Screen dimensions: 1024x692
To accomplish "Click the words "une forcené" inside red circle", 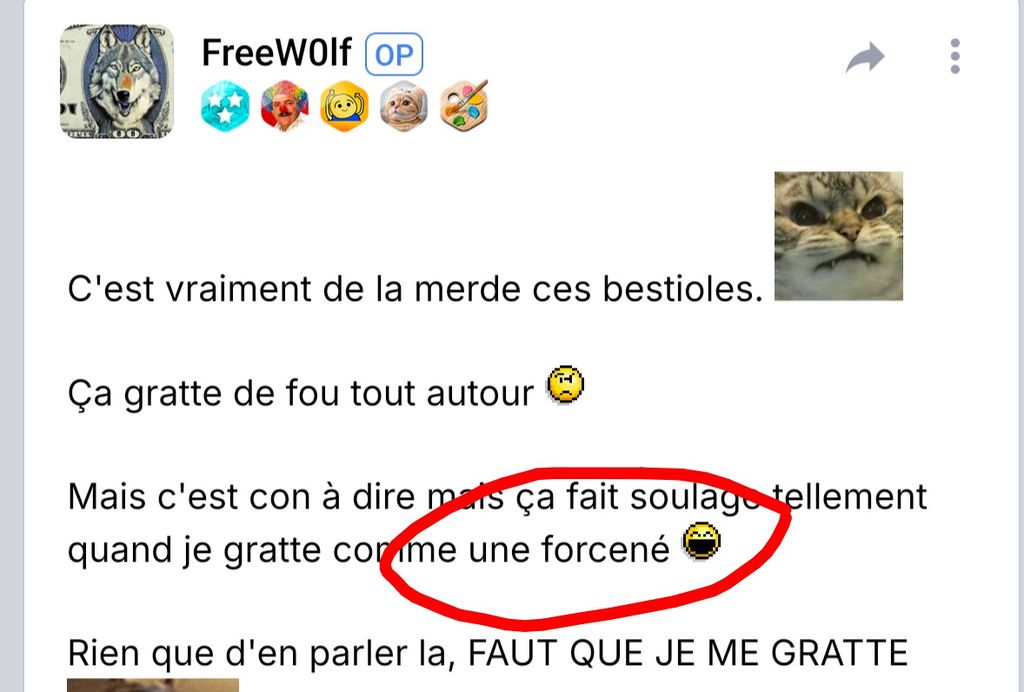I will click(569, 550).
